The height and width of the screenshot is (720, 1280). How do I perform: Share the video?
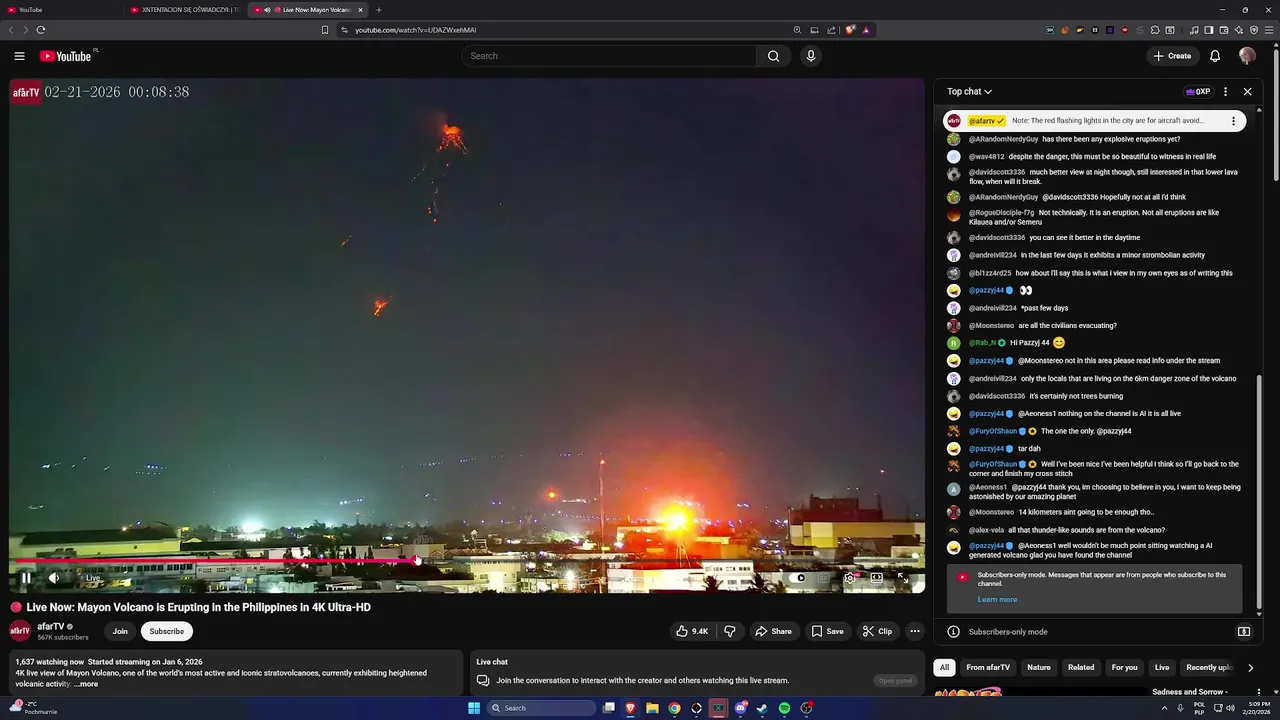pos(773,631)
